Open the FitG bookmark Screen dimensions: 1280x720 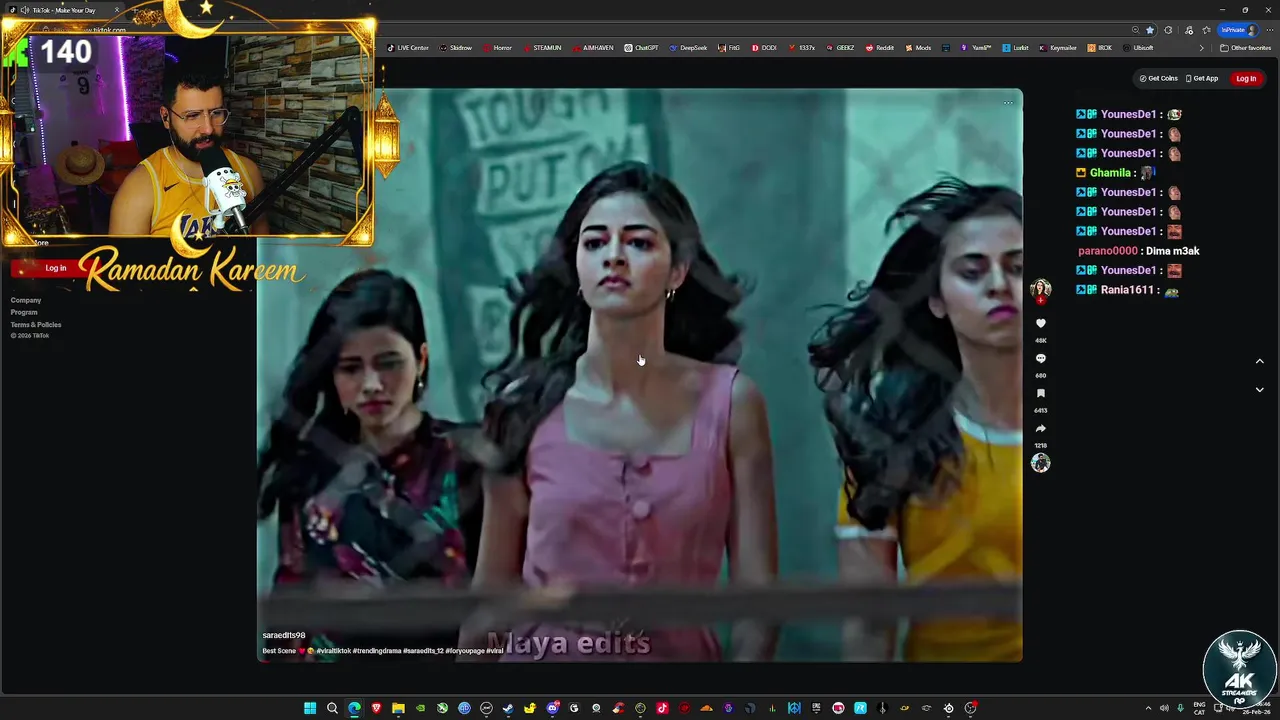point(729,48)
